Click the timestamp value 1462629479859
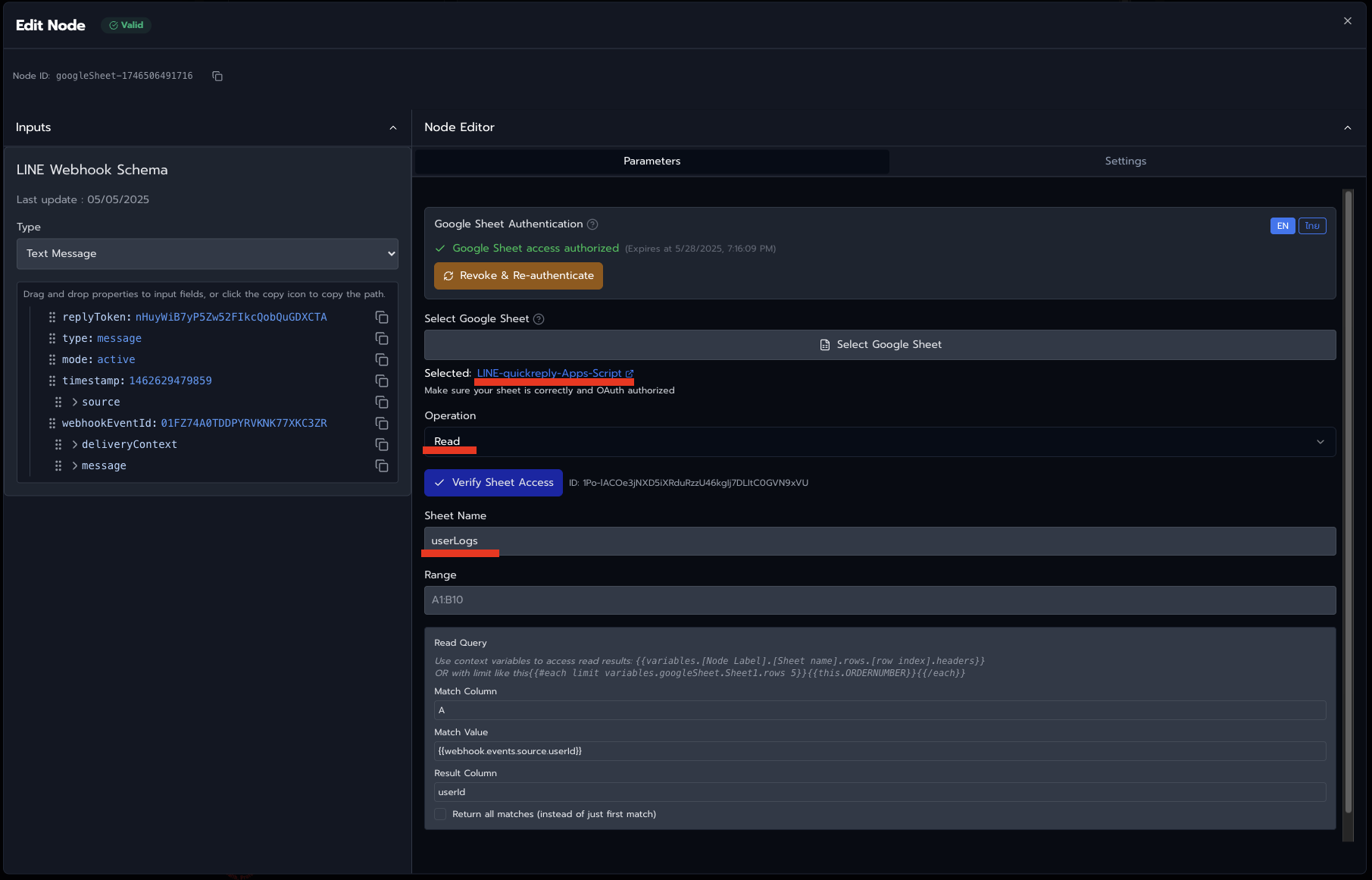The width and height of the screenshot is (1372, 880). [x=170, y=380]
